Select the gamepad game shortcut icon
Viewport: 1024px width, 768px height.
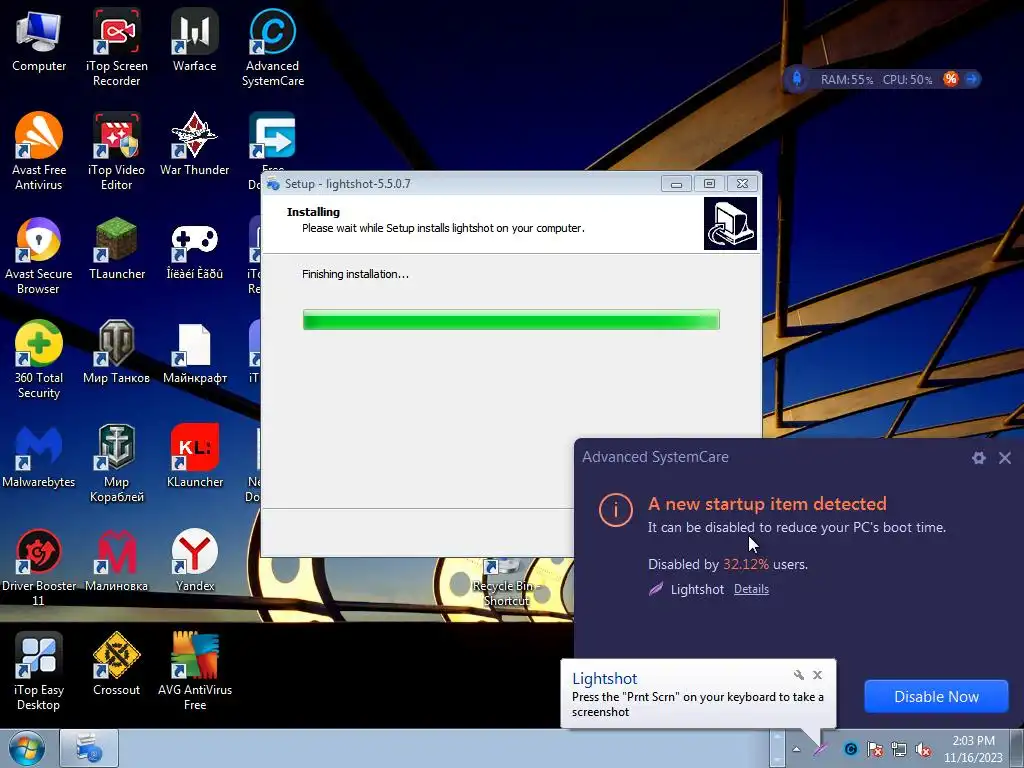pos(194,249)
